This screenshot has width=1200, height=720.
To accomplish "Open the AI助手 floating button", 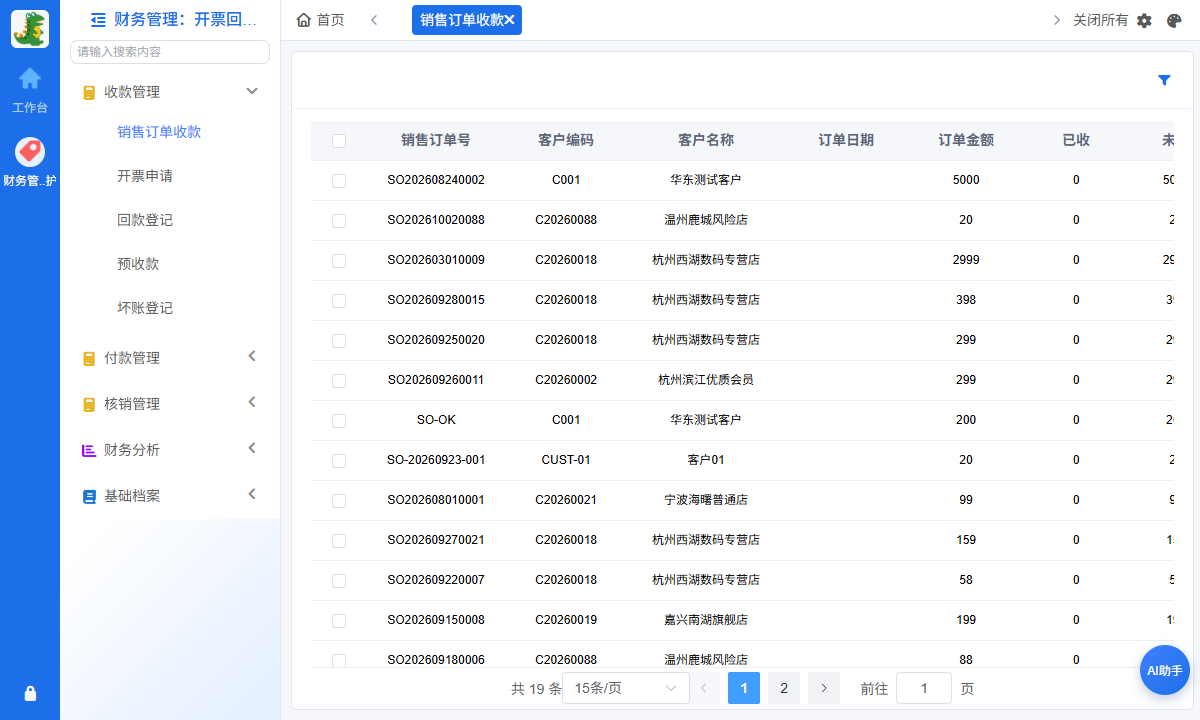I will click(x=1164, y=671).
